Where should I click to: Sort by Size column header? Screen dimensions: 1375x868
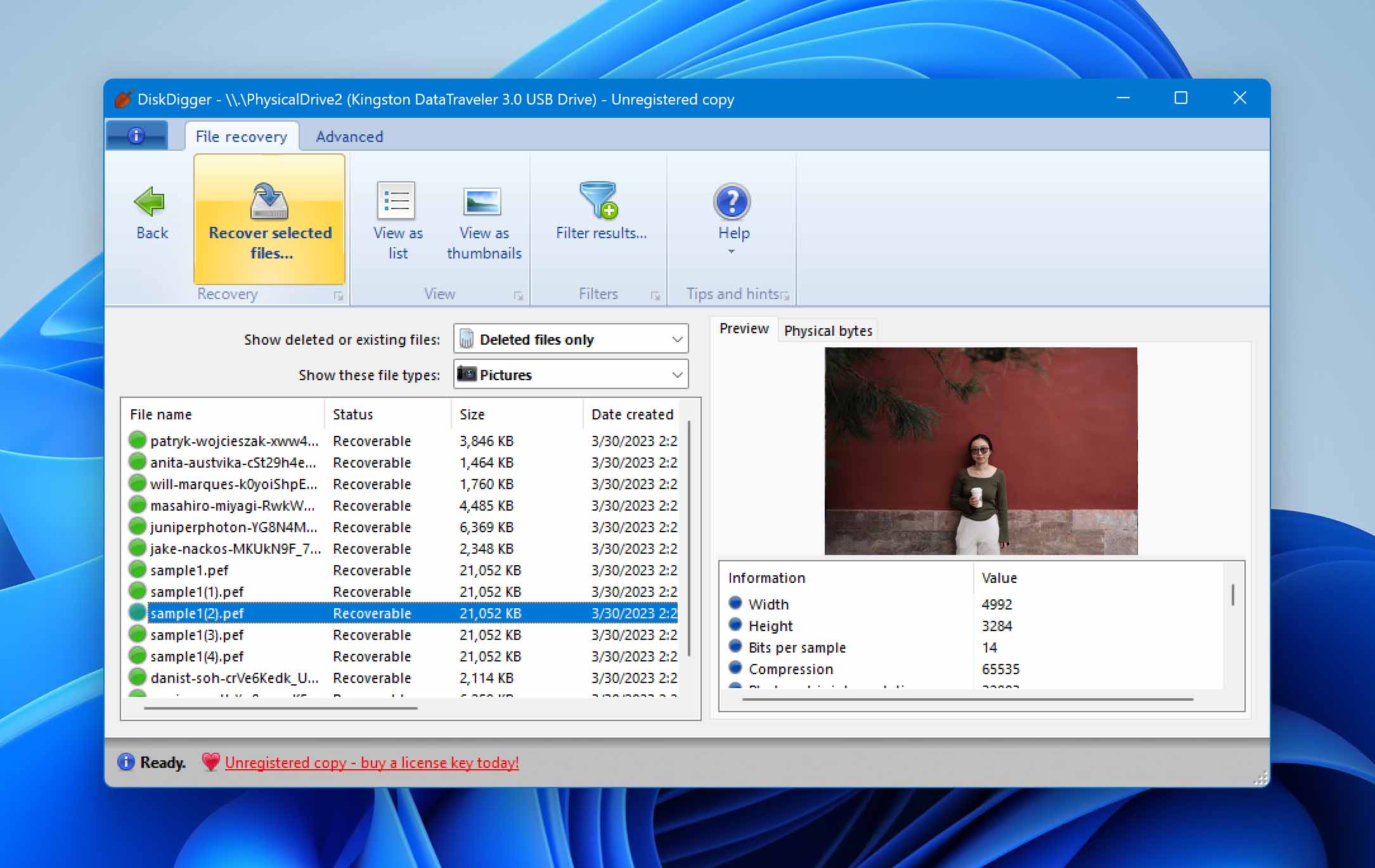coord(517,414)
